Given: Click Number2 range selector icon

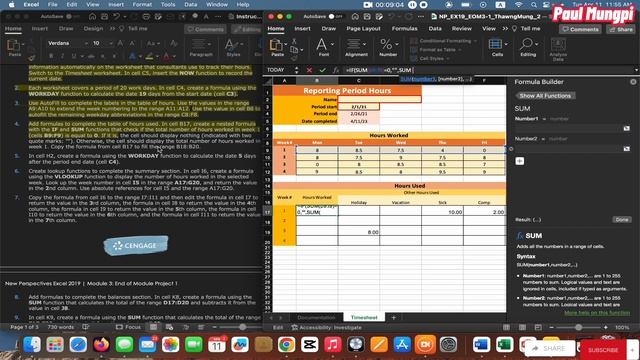Looking at the screenshot, I should point(627,149).
